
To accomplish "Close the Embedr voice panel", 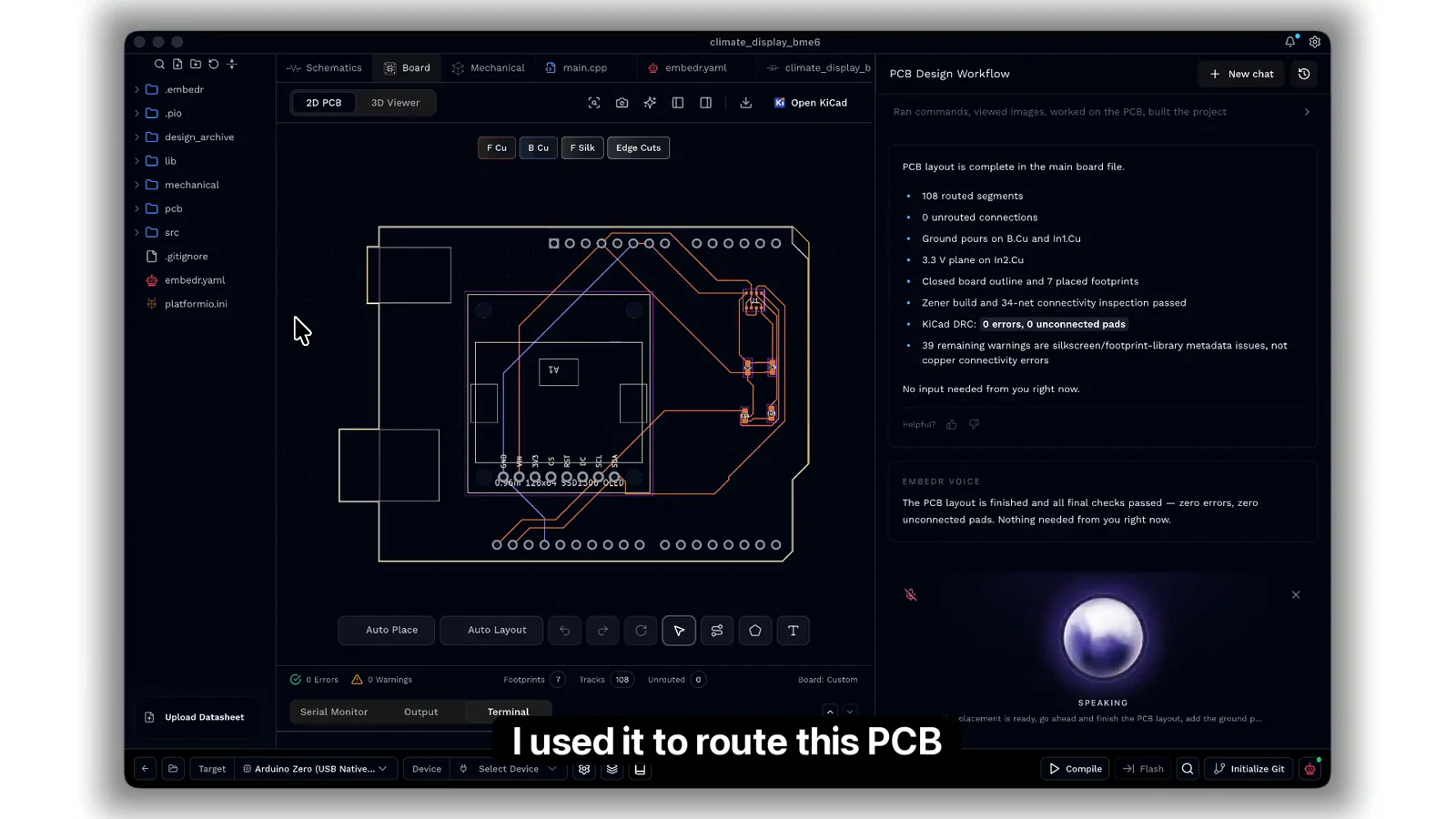I will tap(1296, 595).
